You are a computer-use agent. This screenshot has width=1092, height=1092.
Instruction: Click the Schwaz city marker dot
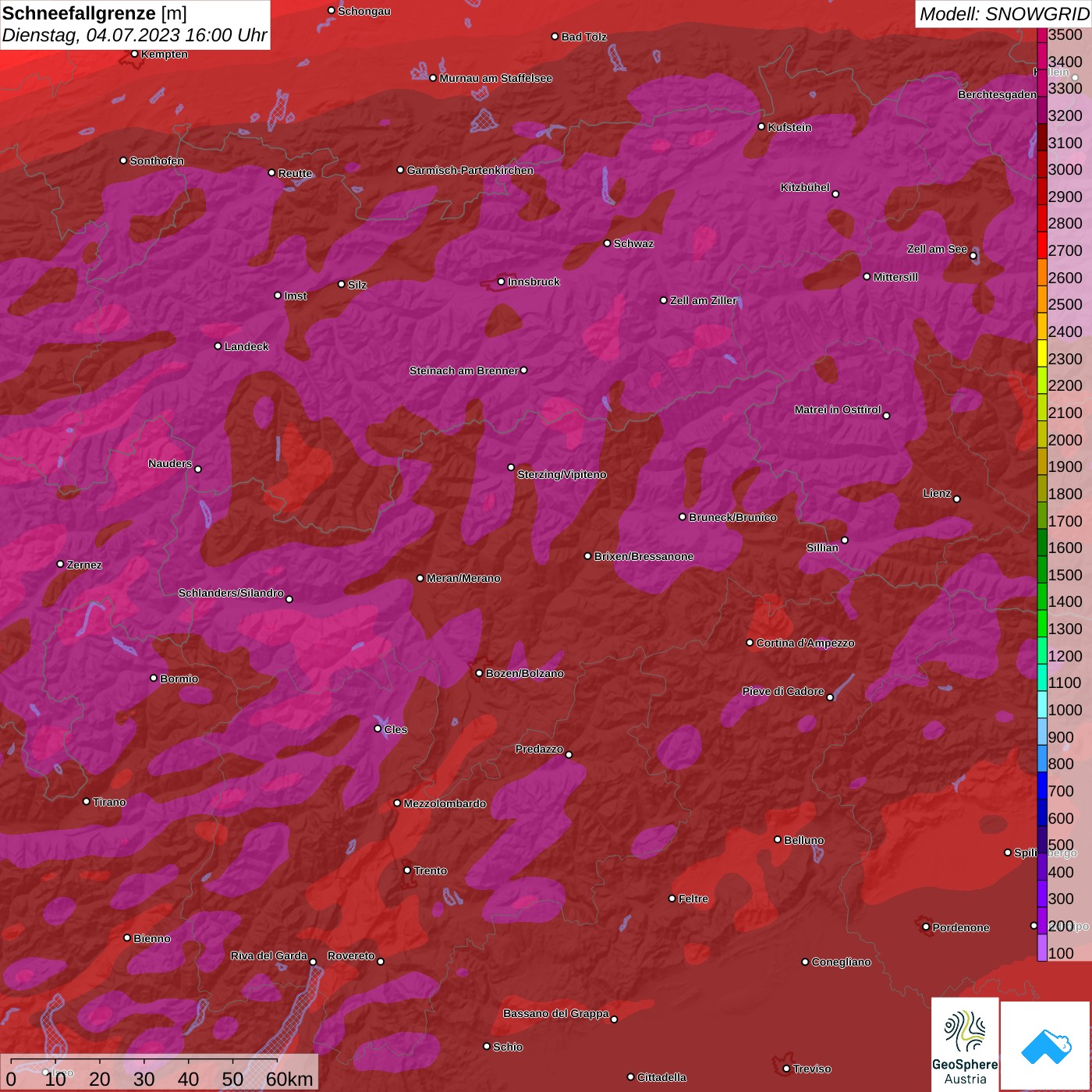[x=607, y=243]
